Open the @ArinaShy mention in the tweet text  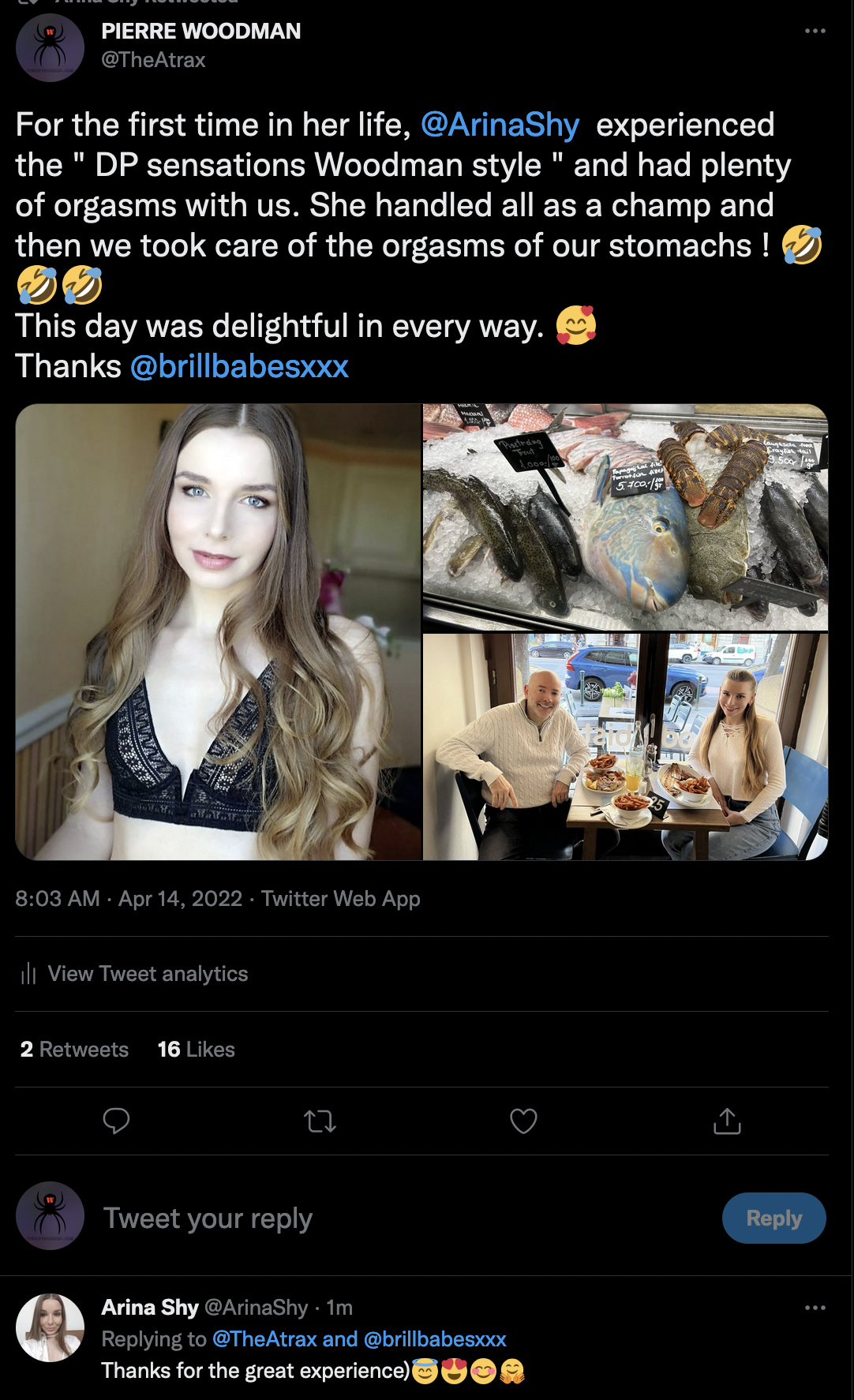pos(500,125)
